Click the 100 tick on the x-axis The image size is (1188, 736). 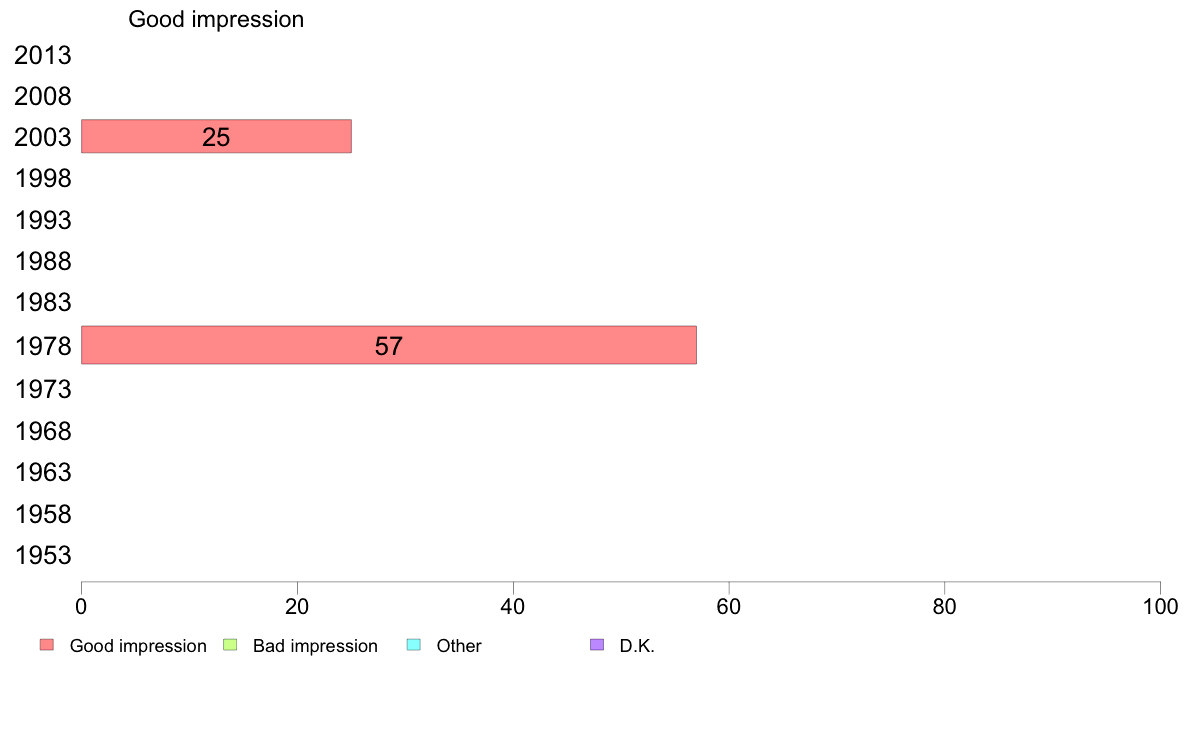point(1160,606)
